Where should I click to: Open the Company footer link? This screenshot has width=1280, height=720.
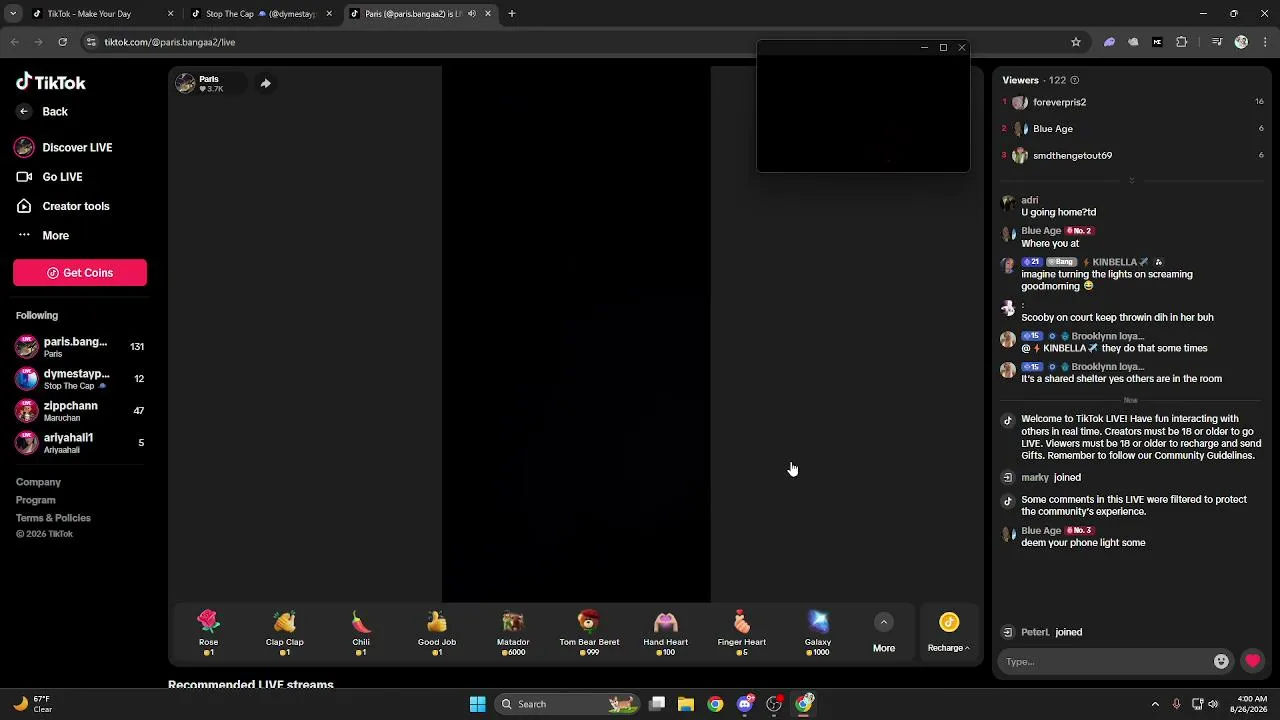(38, 482)
